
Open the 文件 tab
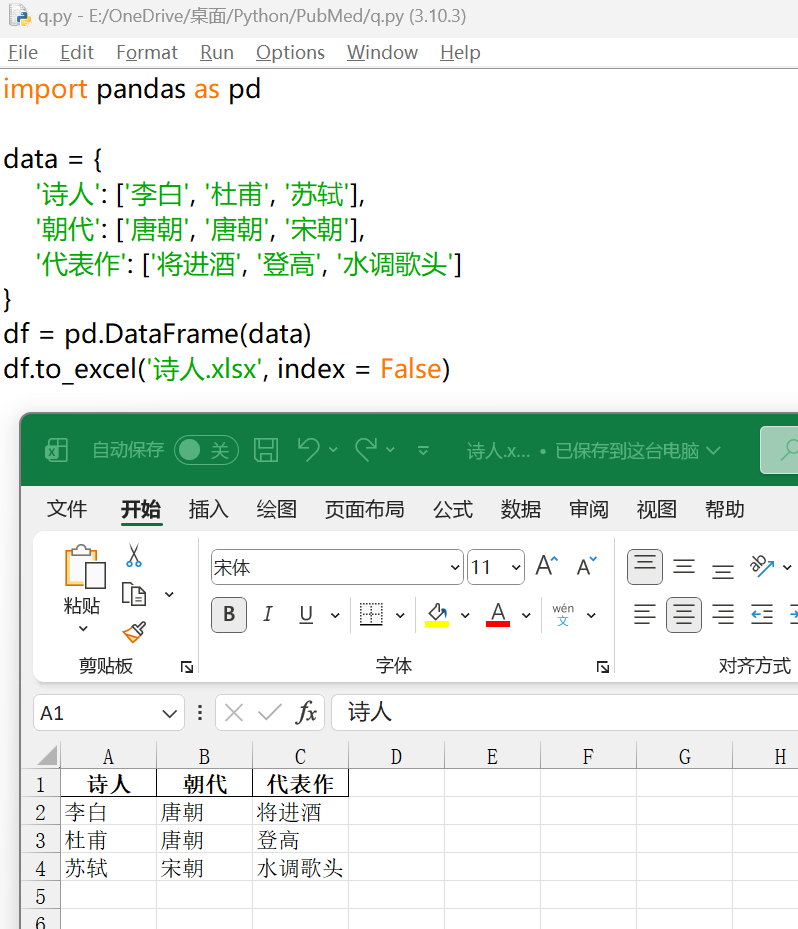tap(66, 509)
